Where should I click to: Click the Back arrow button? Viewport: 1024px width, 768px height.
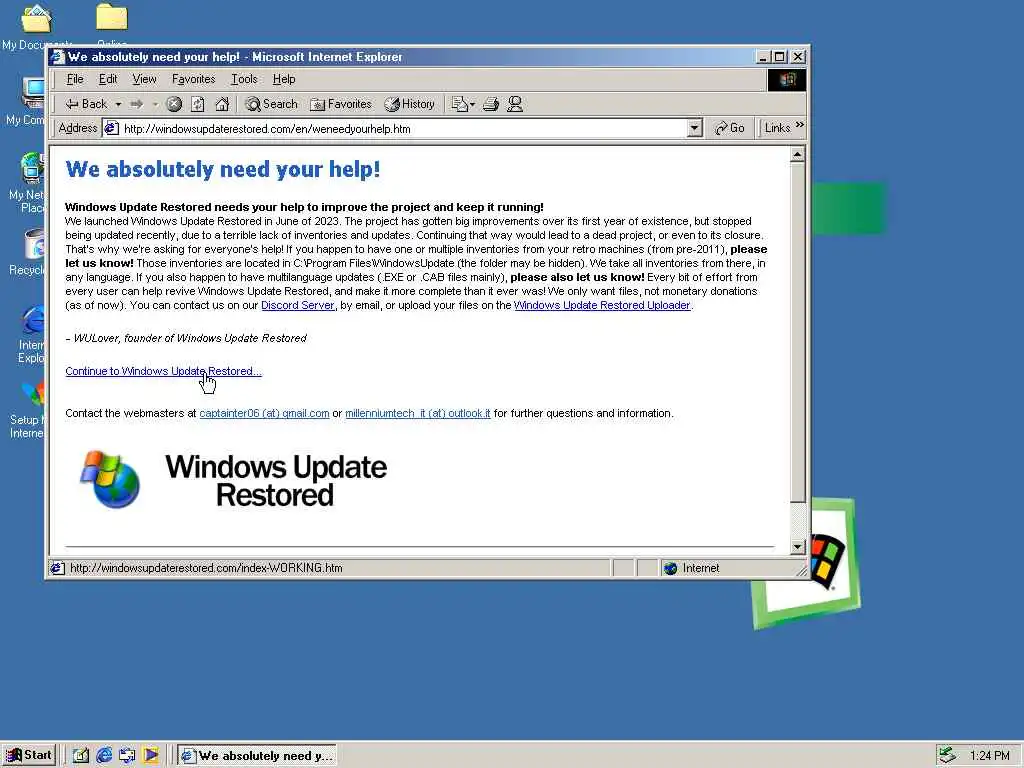coord(86,104)
